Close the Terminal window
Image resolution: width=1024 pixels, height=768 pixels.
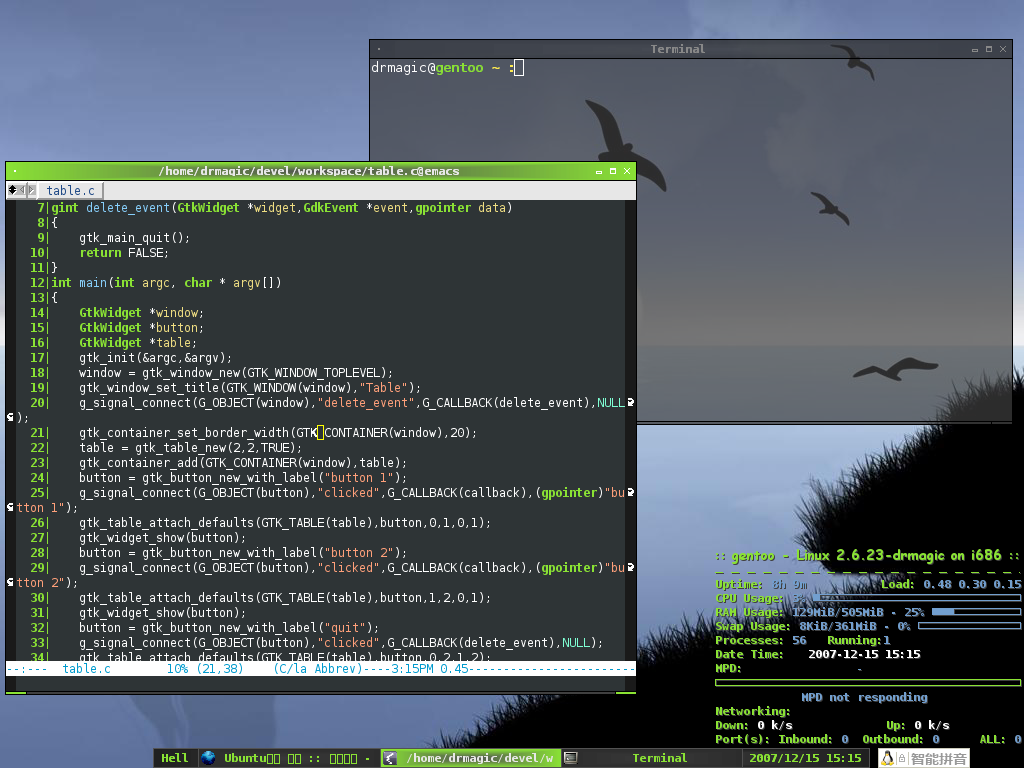[x=1003, y=49]
